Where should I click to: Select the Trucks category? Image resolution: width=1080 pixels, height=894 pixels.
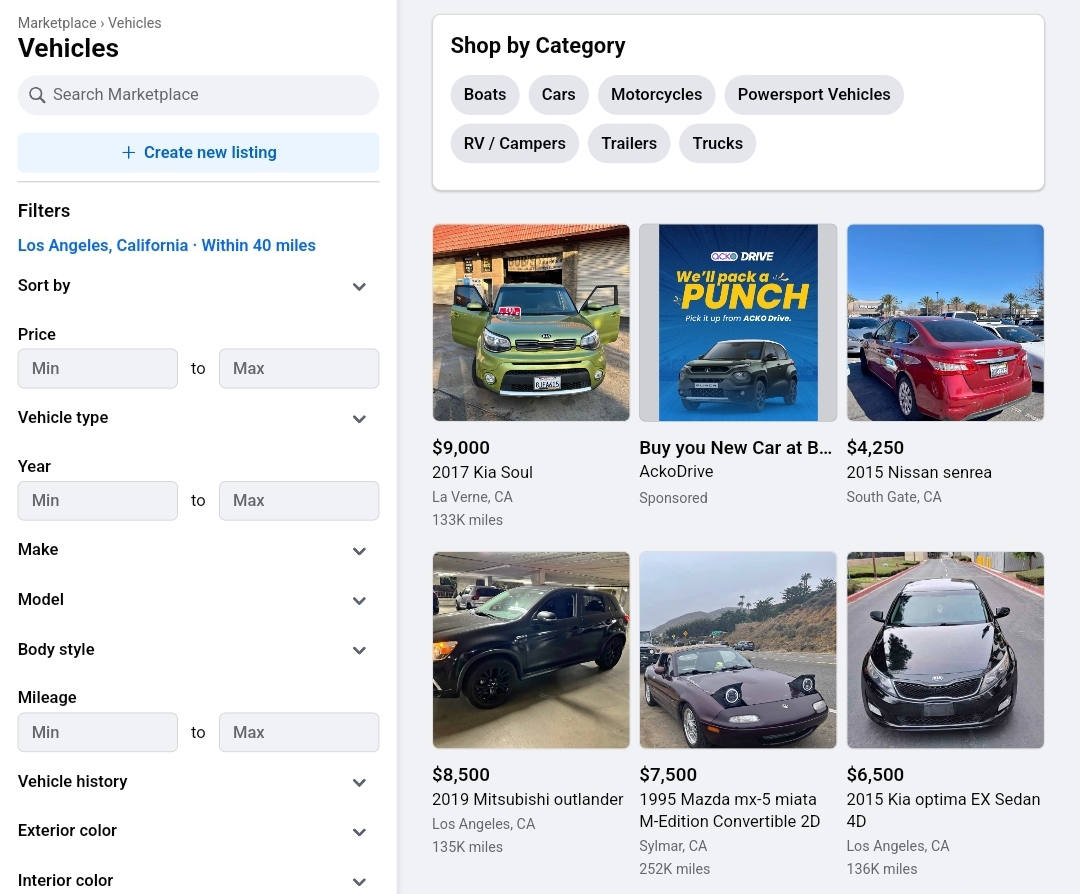[x=718, y=143]
